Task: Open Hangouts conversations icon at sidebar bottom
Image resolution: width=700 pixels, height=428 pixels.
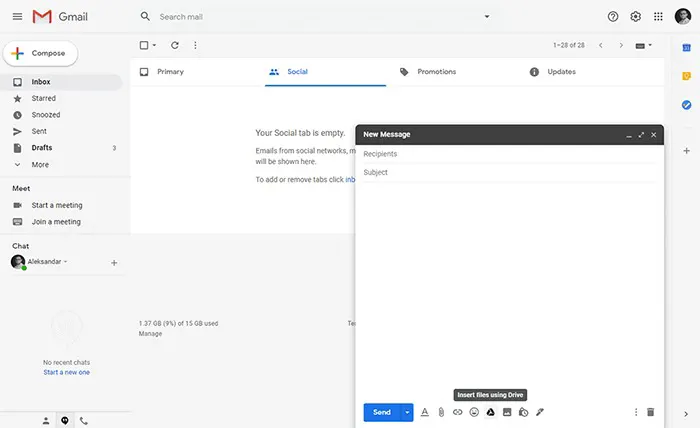Action: (65, 420)
